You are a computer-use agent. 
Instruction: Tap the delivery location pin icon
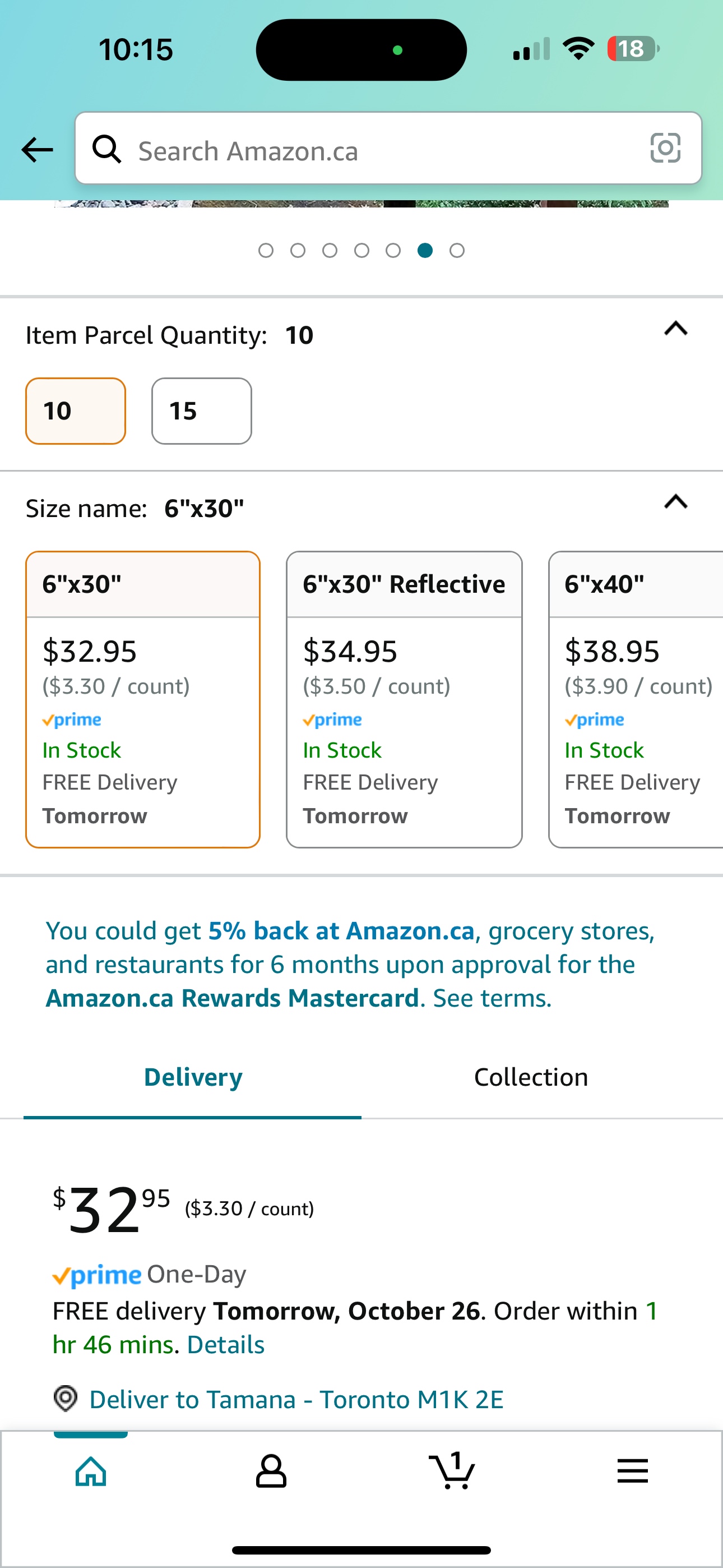pos(66,1398)
